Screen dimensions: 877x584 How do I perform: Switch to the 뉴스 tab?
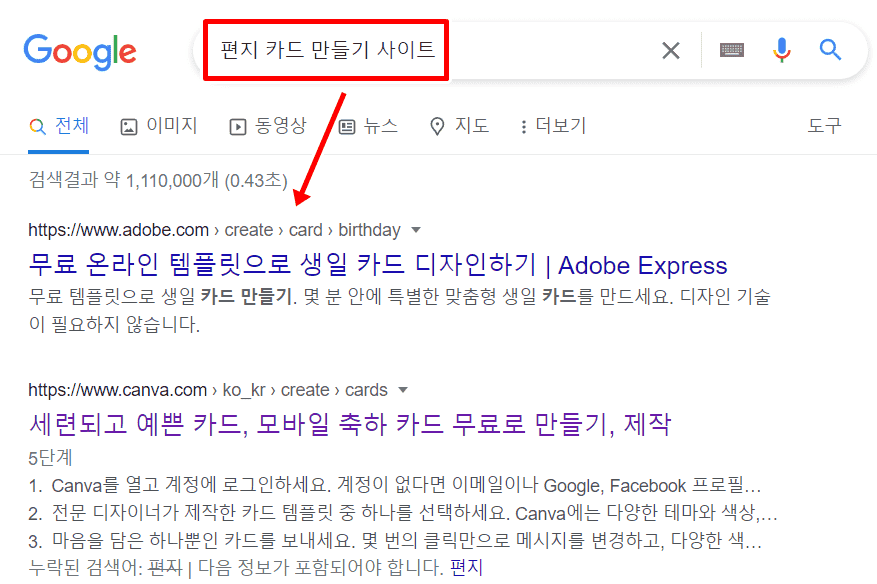pos(369,126)
